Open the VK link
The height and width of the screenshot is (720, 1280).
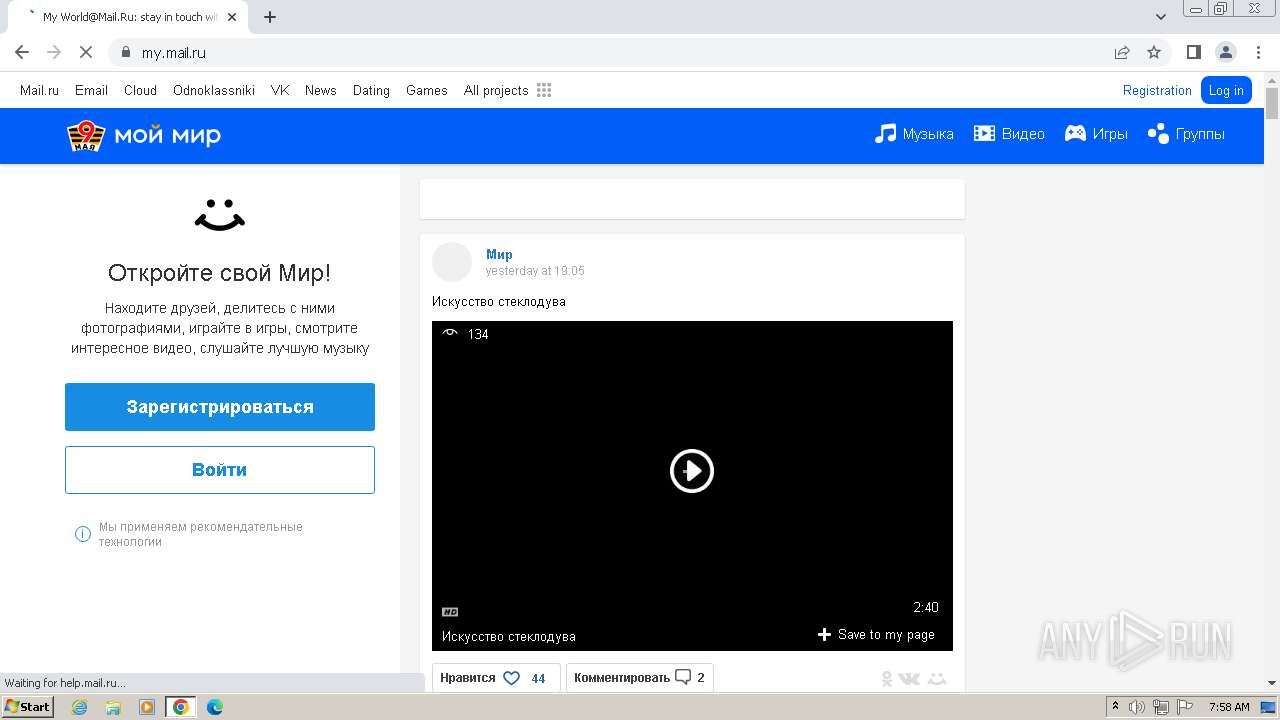coord(280,90)
